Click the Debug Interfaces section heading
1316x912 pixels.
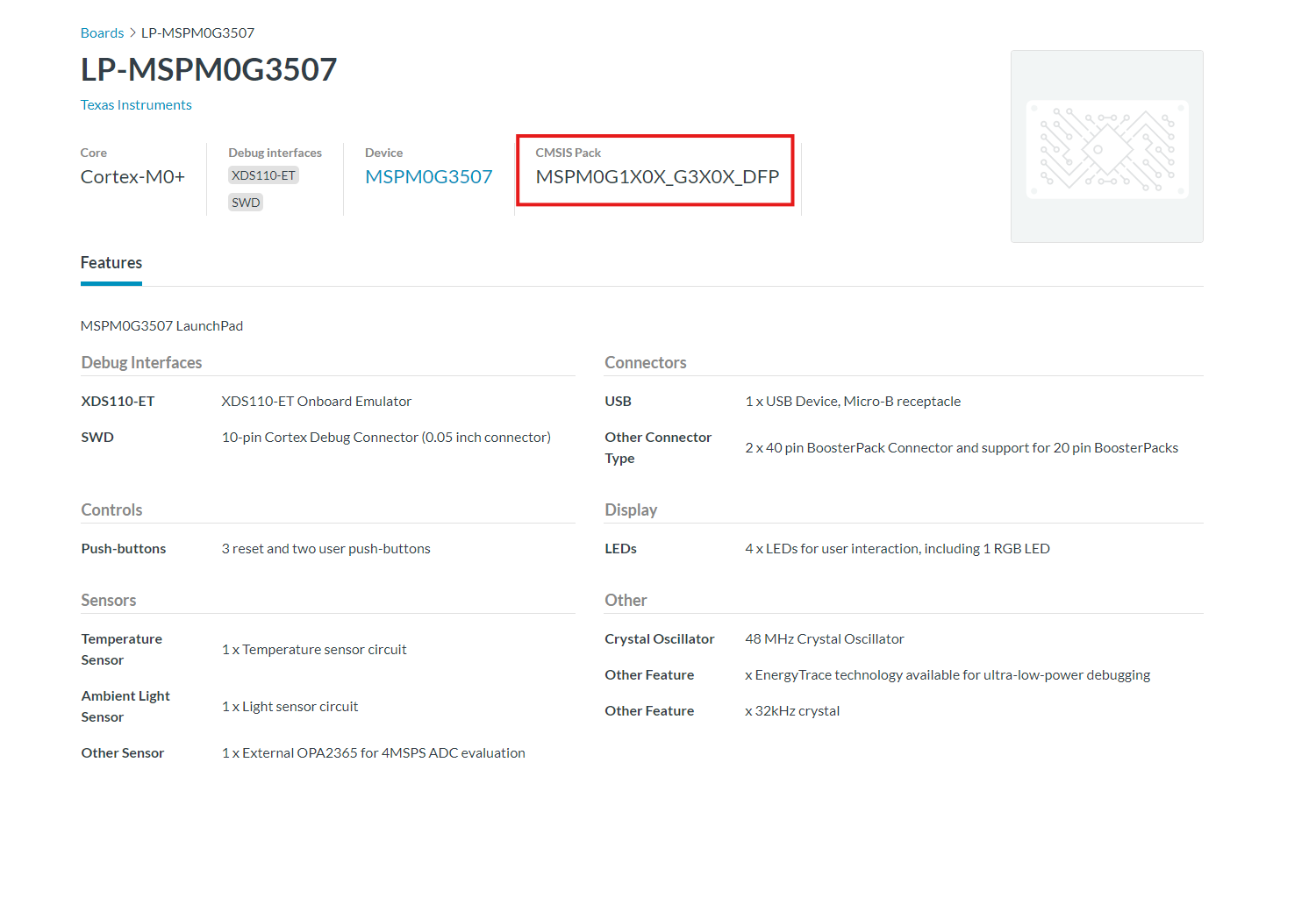[x=141, y=363]
